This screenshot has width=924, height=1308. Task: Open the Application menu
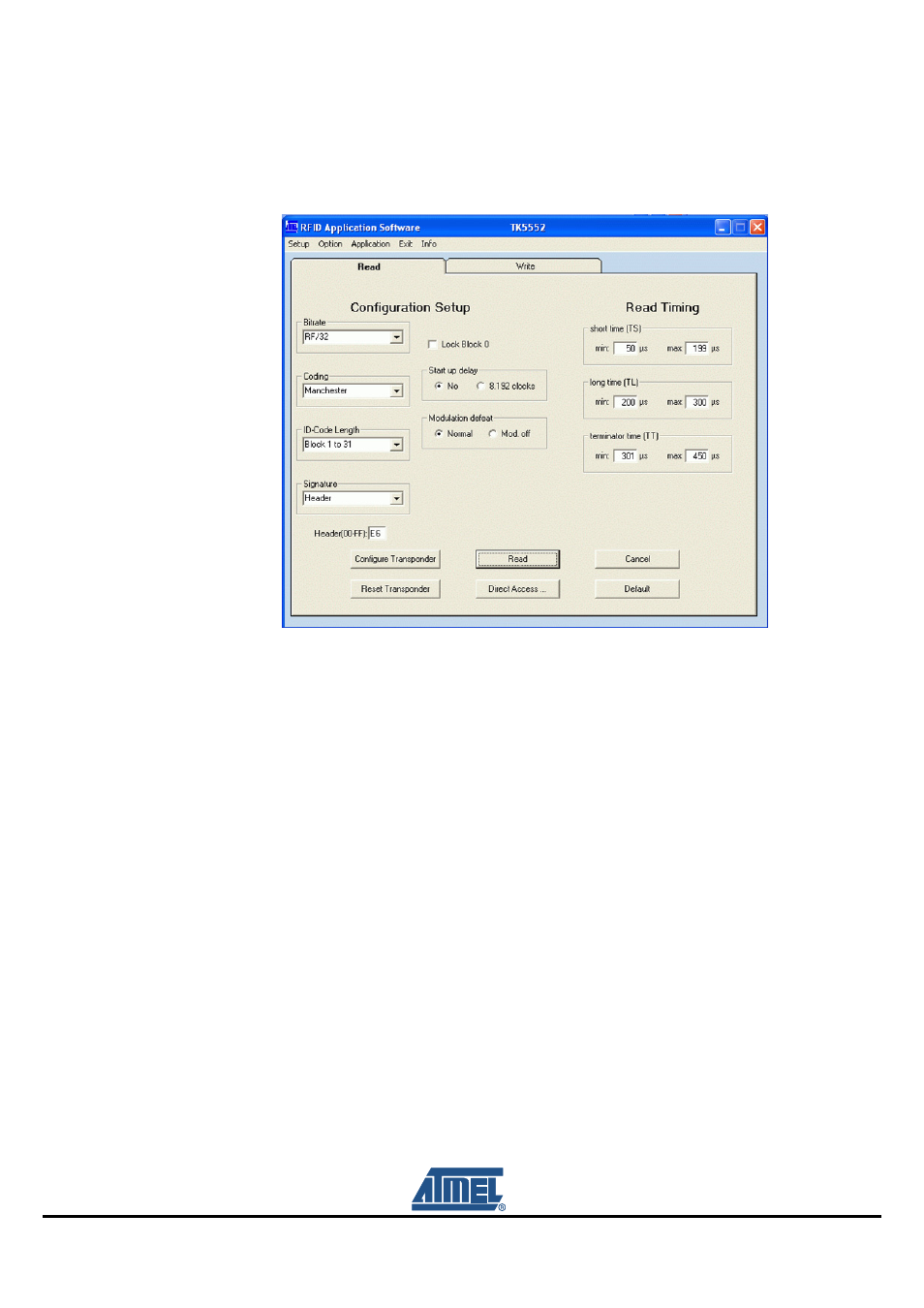point(370,244)
